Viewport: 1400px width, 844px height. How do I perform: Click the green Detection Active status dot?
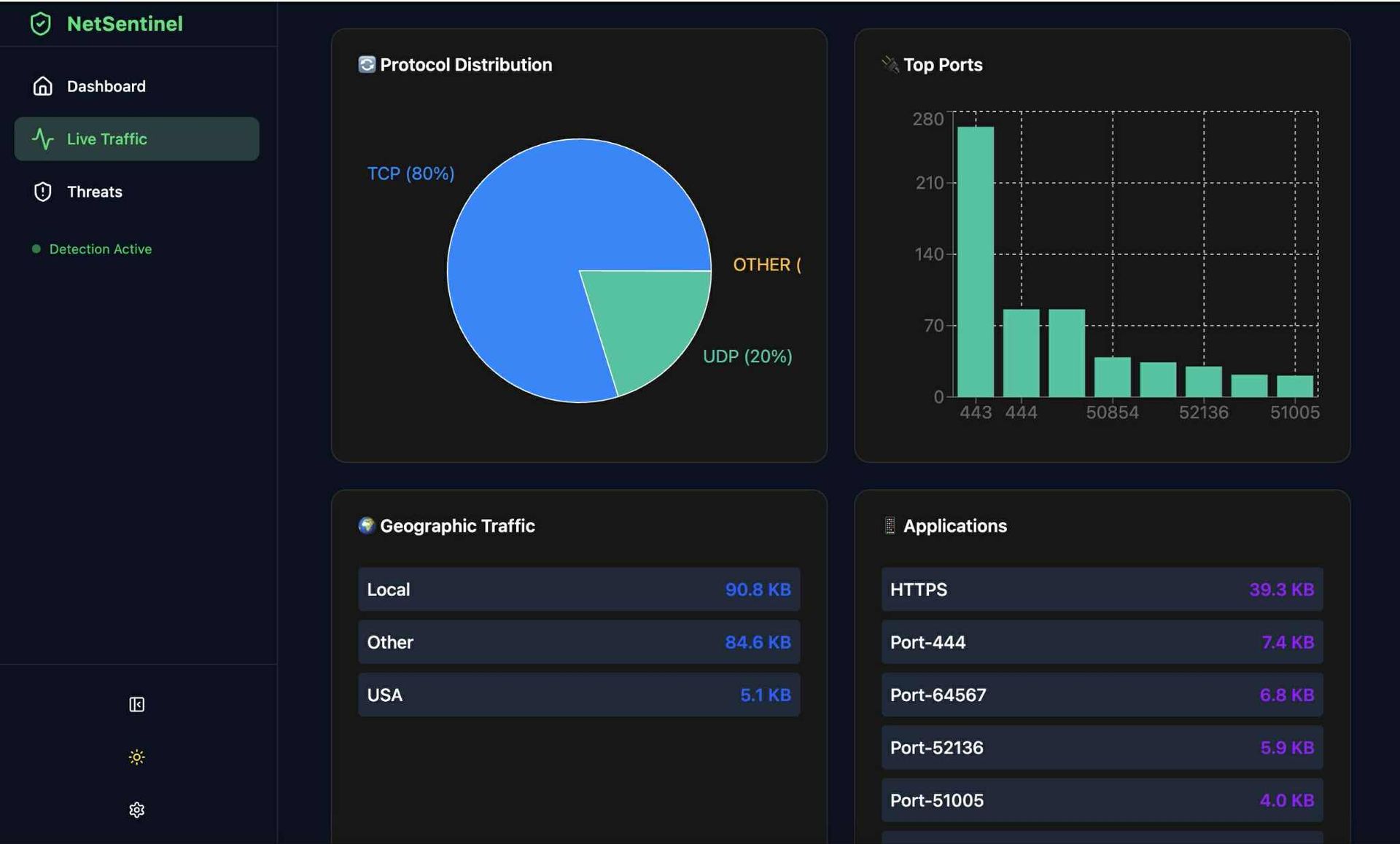click(x=36, y=249)
